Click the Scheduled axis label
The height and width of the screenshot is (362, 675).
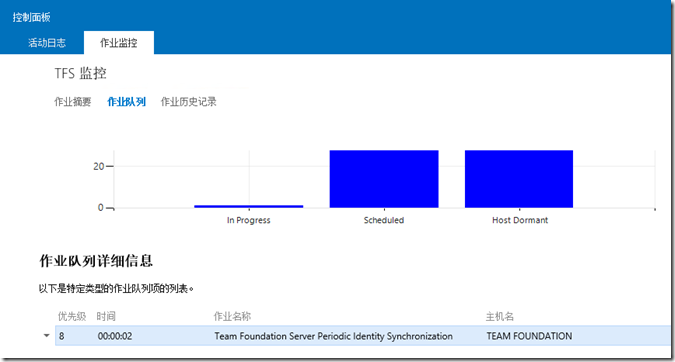point(384,220)
